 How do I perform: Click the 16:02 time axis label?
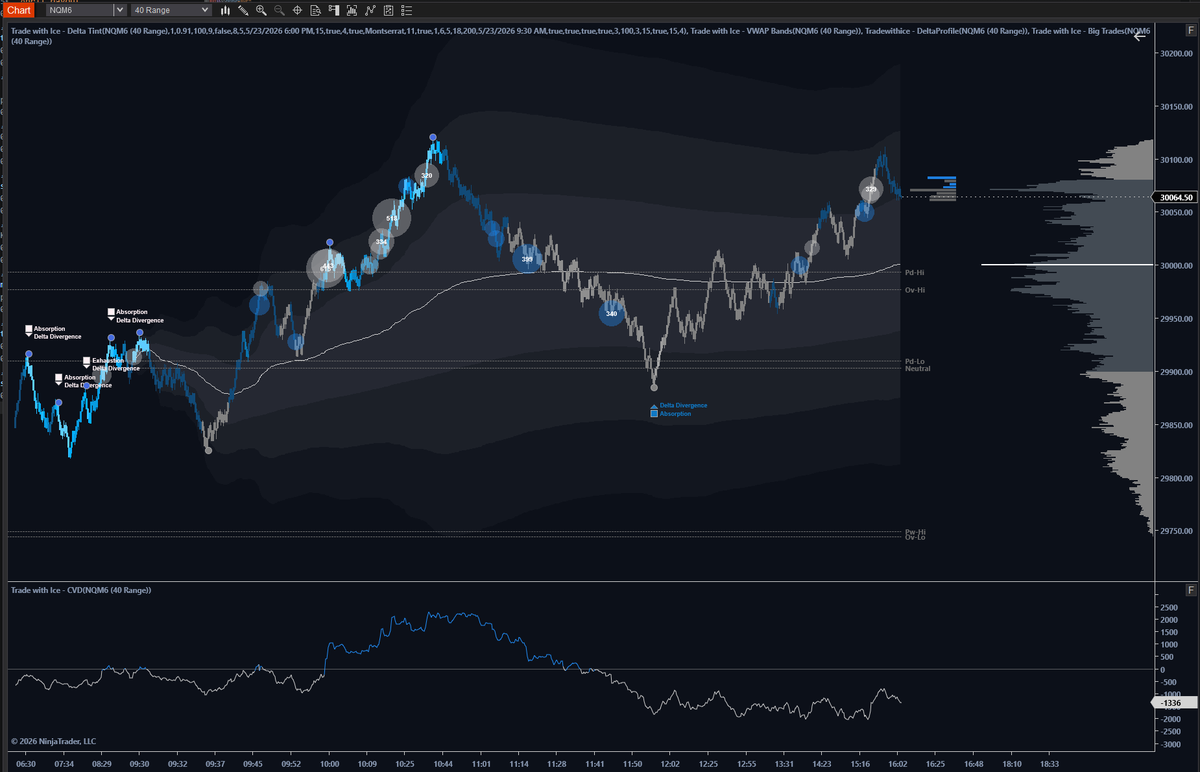tap(897, 763)
